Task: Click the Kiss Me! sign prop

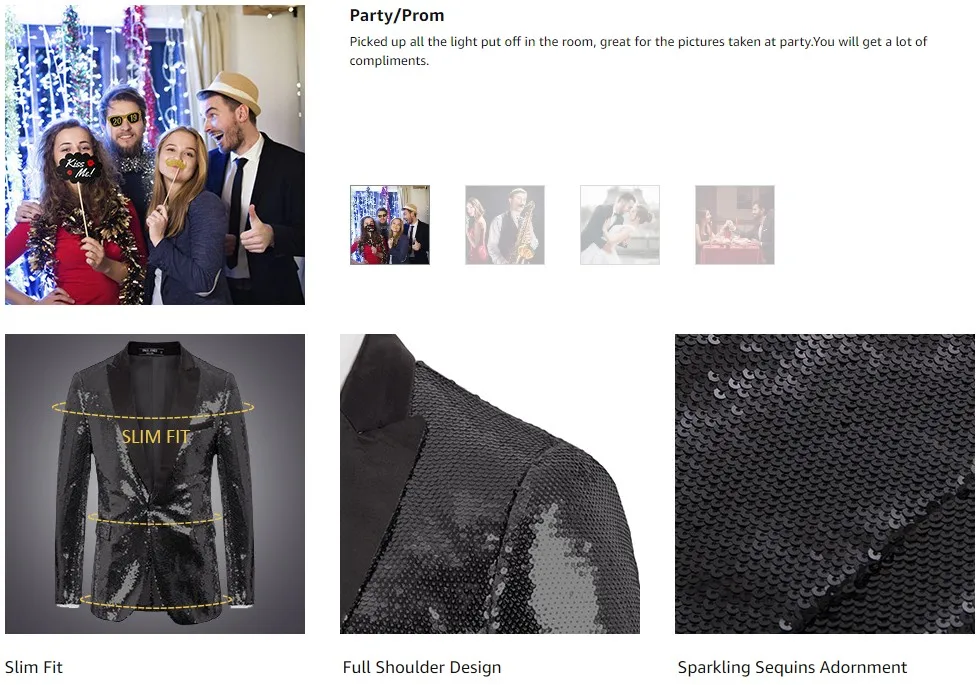Action: (x=80, y=167)
